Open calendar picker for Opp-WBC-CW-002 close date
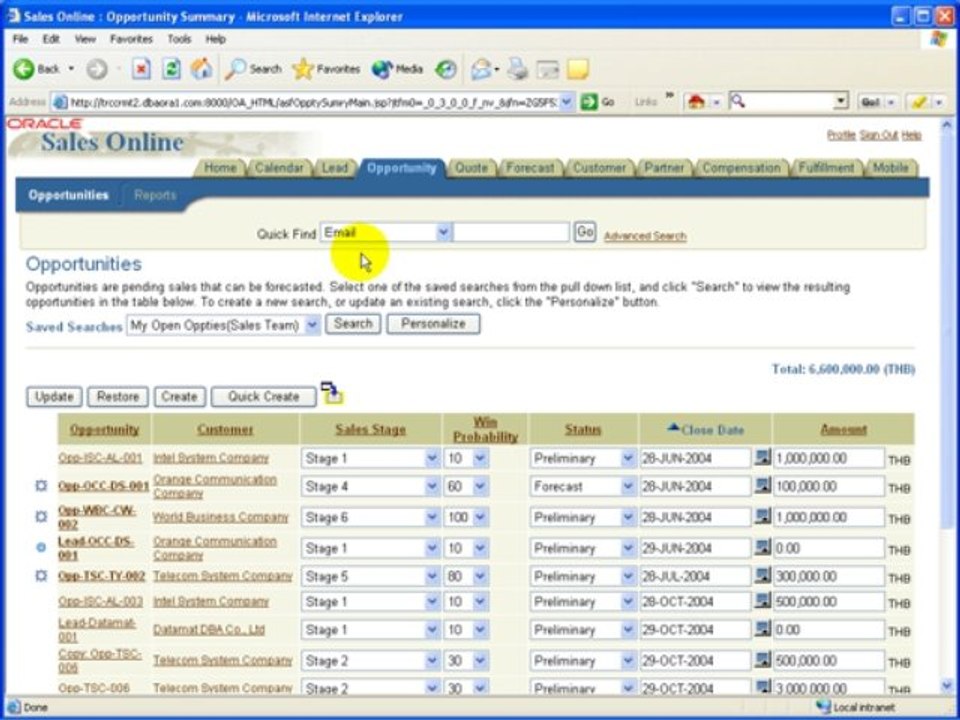This screenshot has width=960, height=720. point(762,516)
